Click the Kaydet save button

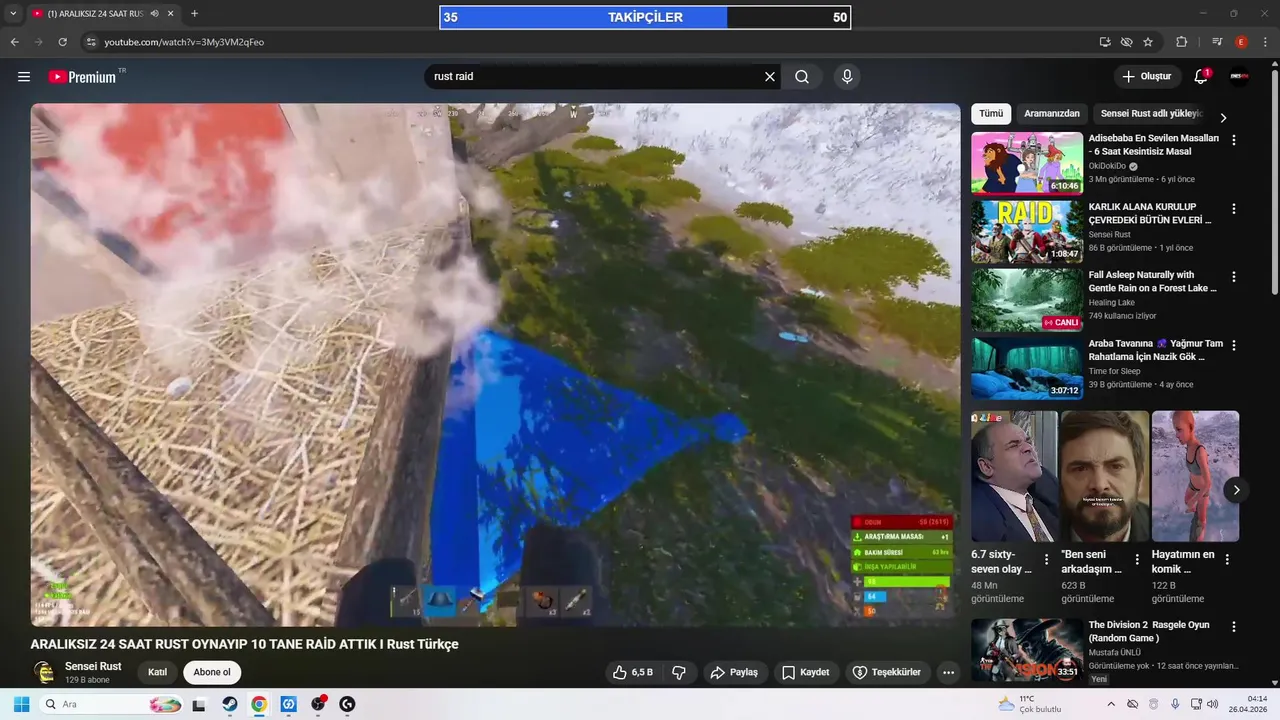[x=806, y=672]
